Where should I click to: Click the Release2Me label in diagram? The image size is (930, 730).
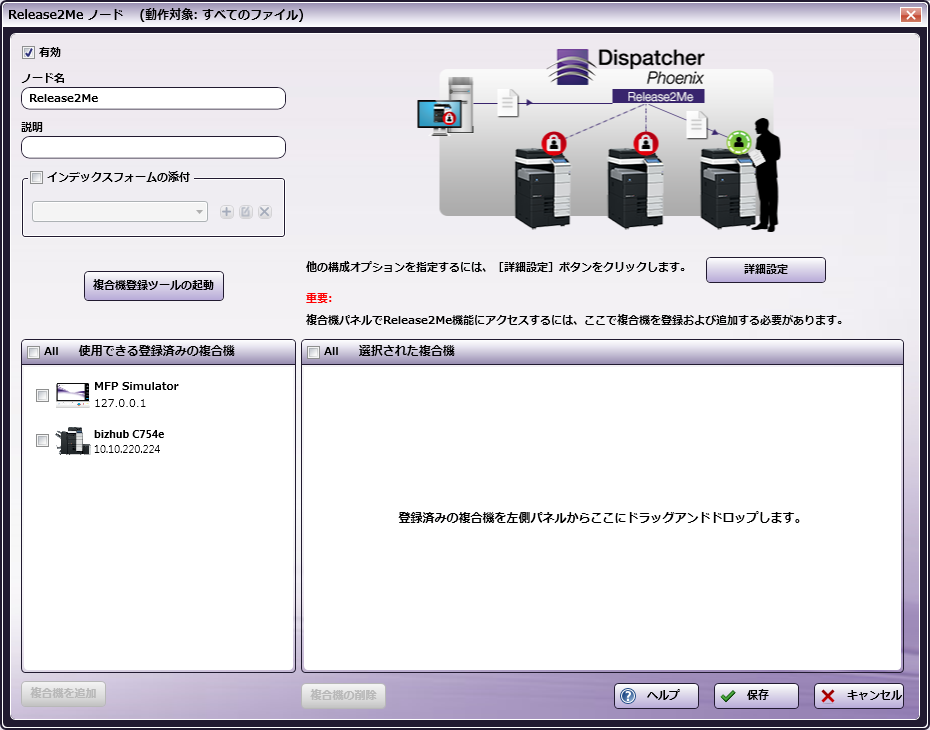660,97
